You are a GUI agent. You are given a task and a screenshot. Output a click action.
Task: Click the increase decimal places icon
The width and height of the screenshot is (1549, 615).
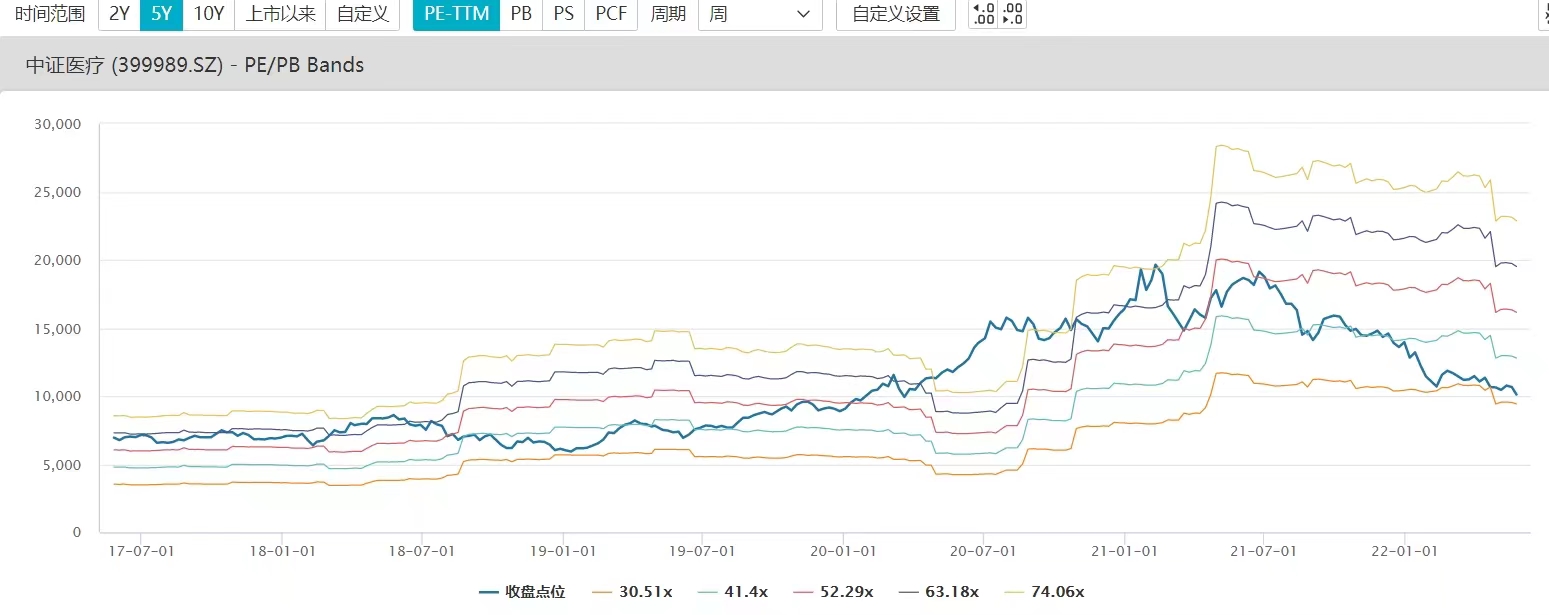tap(984, 14)
